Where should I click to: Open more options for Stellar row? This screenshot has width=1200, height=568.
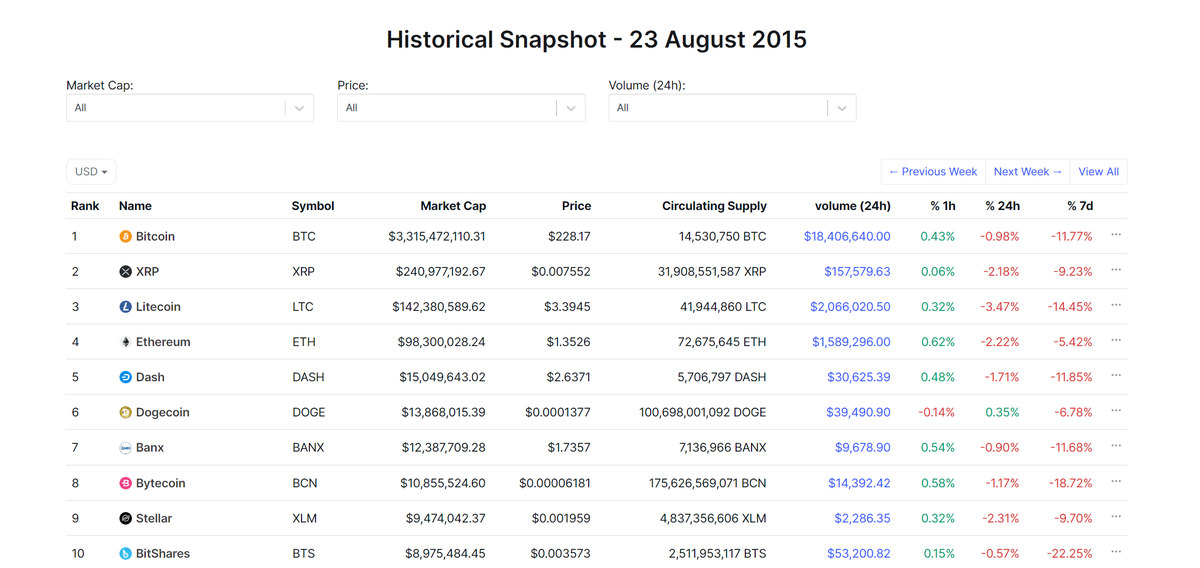[x=1116, y=517]
